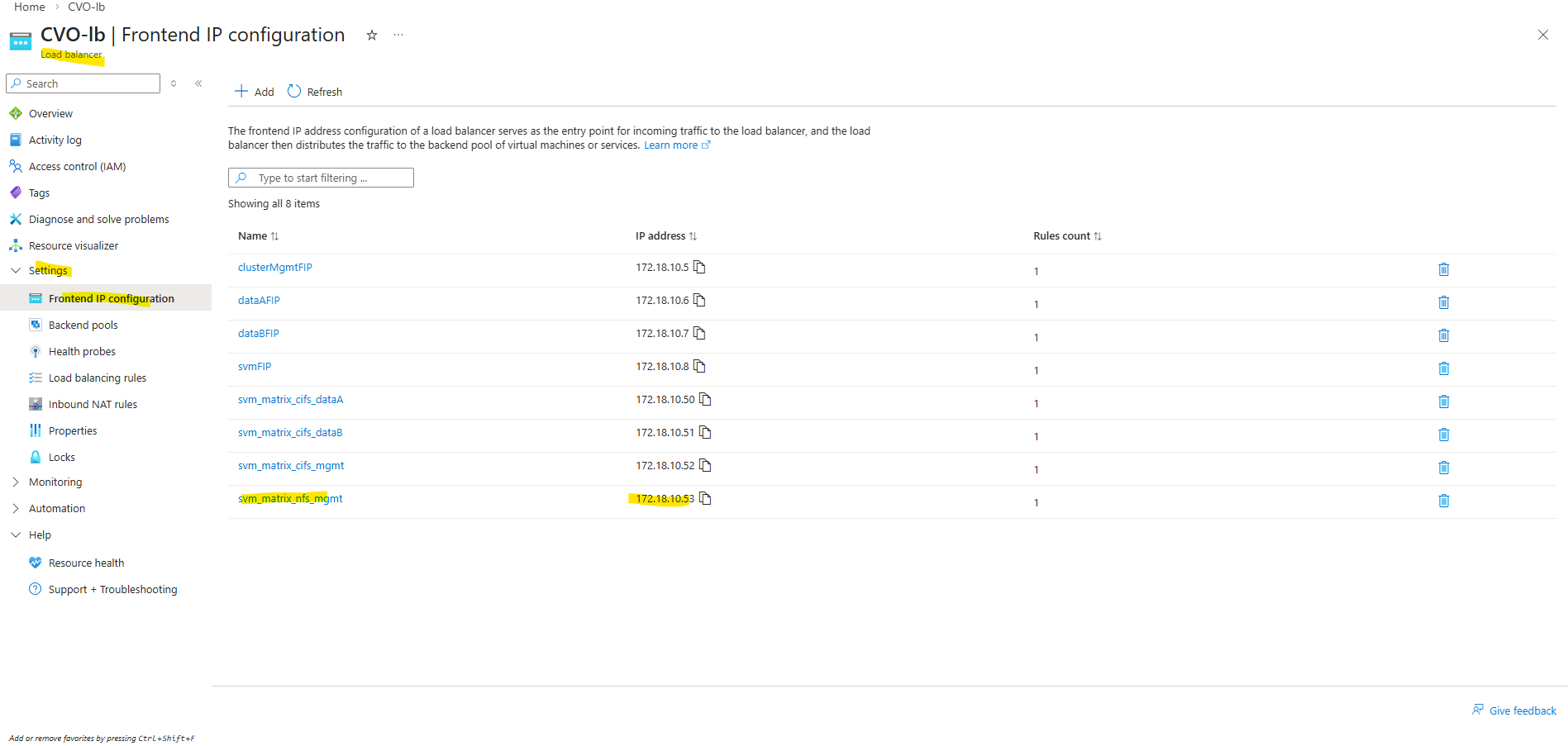This screenshot has width=1568, height=746.
Task: Follow the Learn more link
Action: [x=670, y=145]
